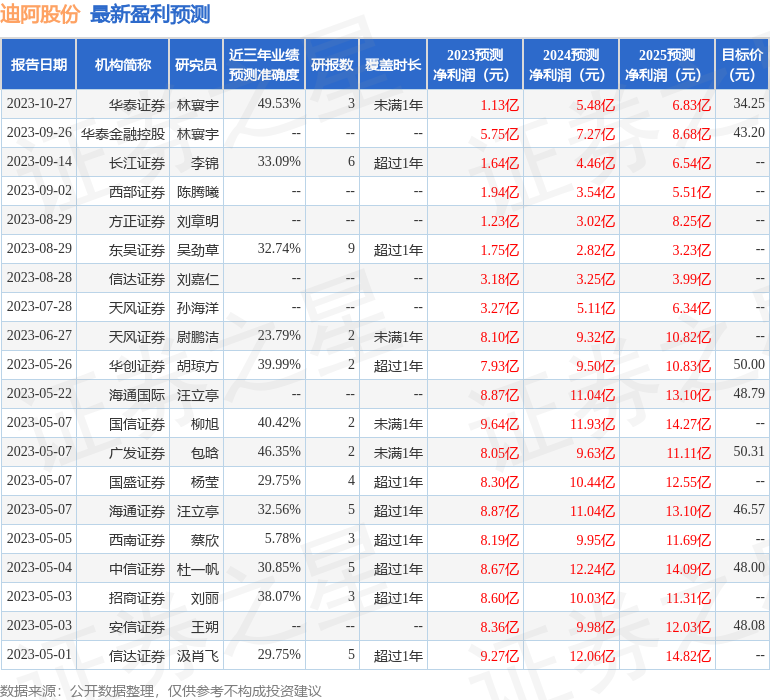
Task: Click the 2023预测净利润 column header
Action: click(475, 64)
